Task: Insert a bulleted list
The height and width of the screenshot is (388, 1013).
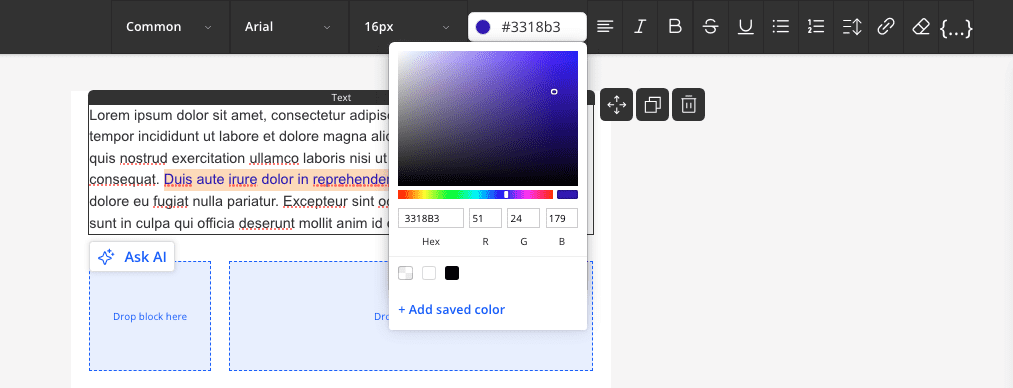Action: (x=780, y=26)
